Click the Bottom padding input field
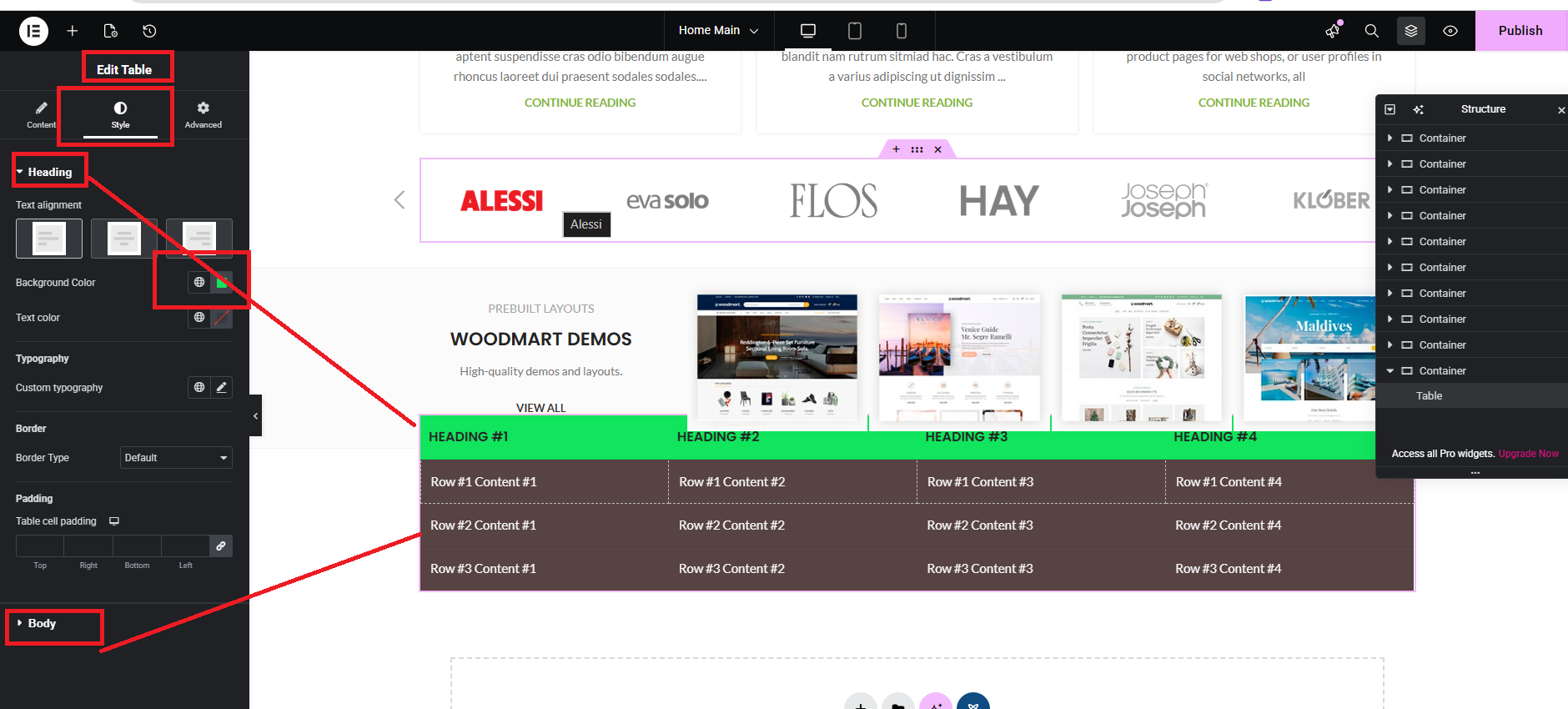Viewport: 1568px width, 709px height. 137,546
